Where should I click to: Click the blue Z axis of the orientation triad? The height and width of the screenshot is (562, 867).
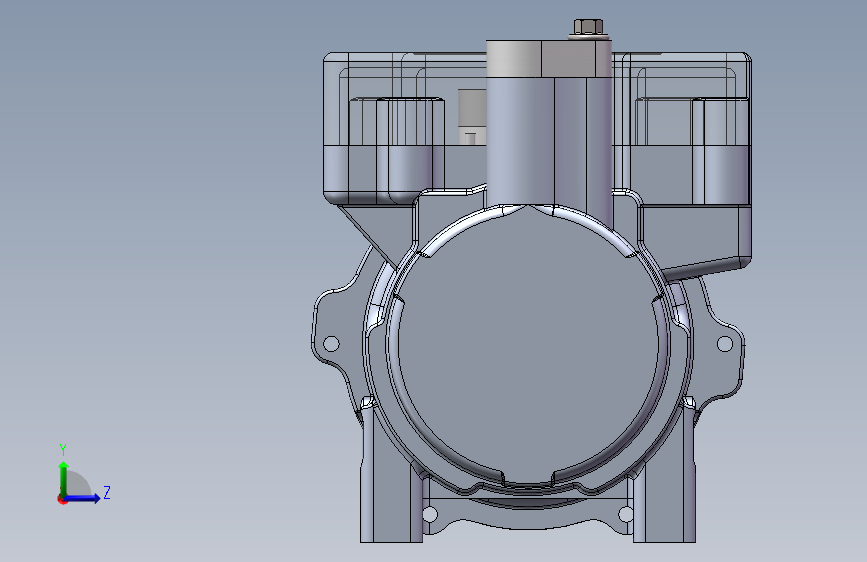coord(82,498)
